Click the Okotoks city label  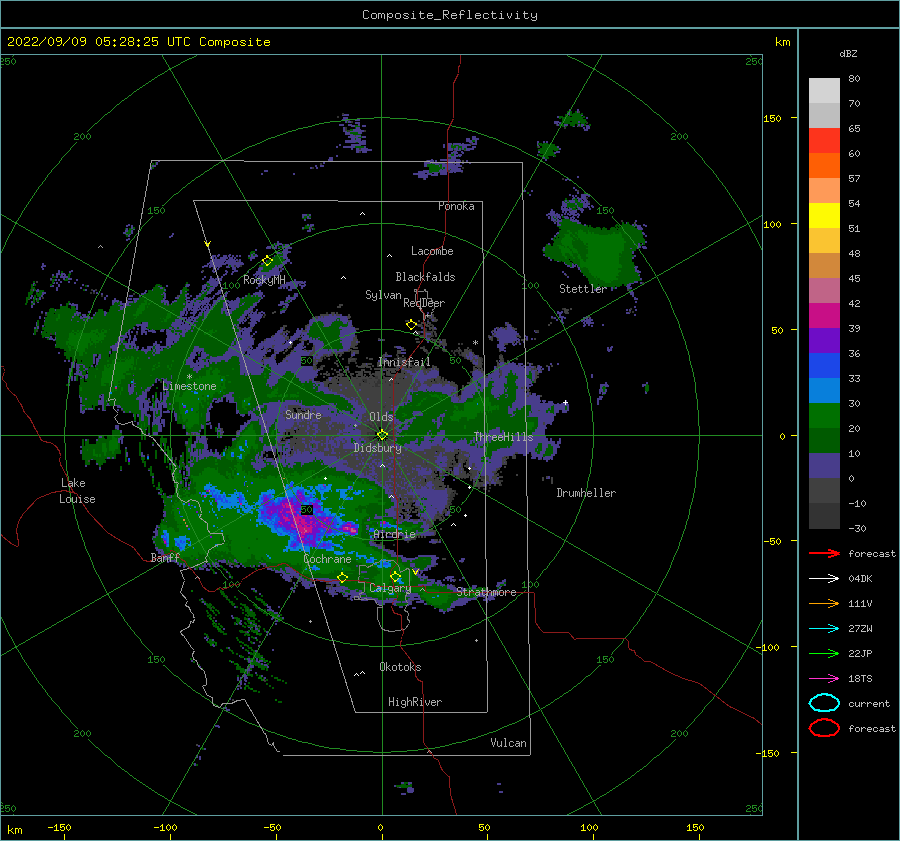pos(400,667)
